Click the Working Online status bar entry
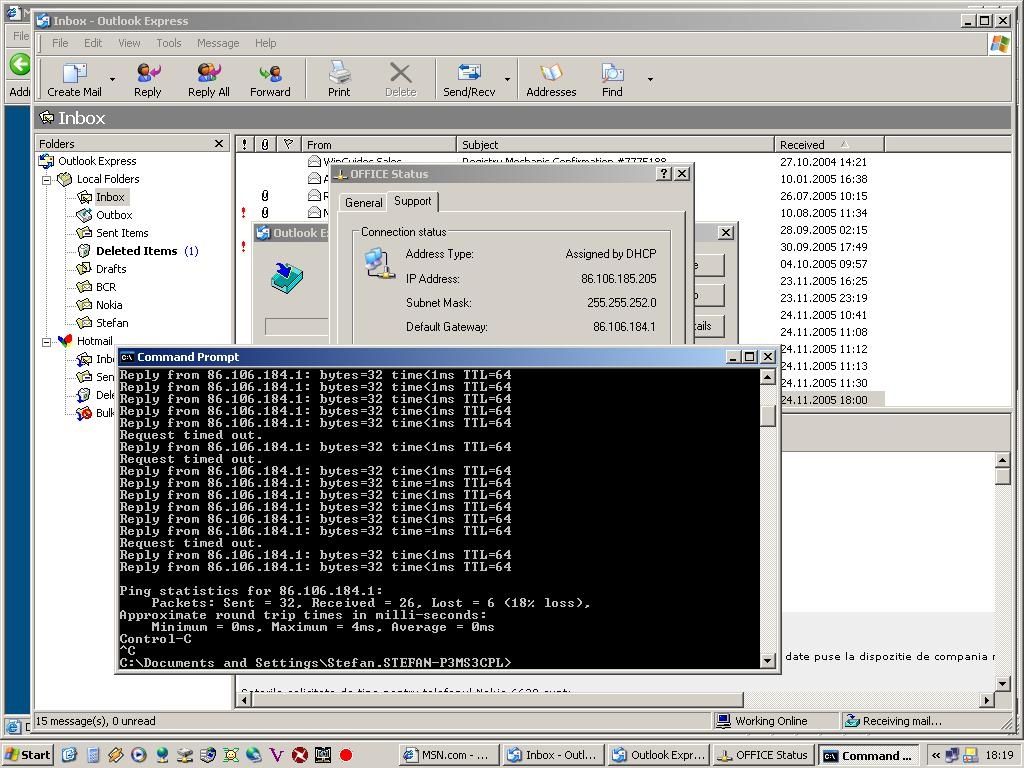Image resolution: width=1024 pixels, height=768 pixels. [x=761, y=721]
